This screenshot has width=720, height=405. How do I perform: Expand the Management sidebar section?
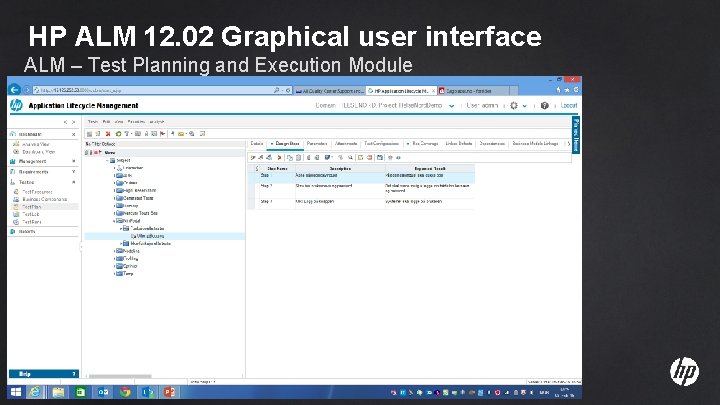click(73, 161)
